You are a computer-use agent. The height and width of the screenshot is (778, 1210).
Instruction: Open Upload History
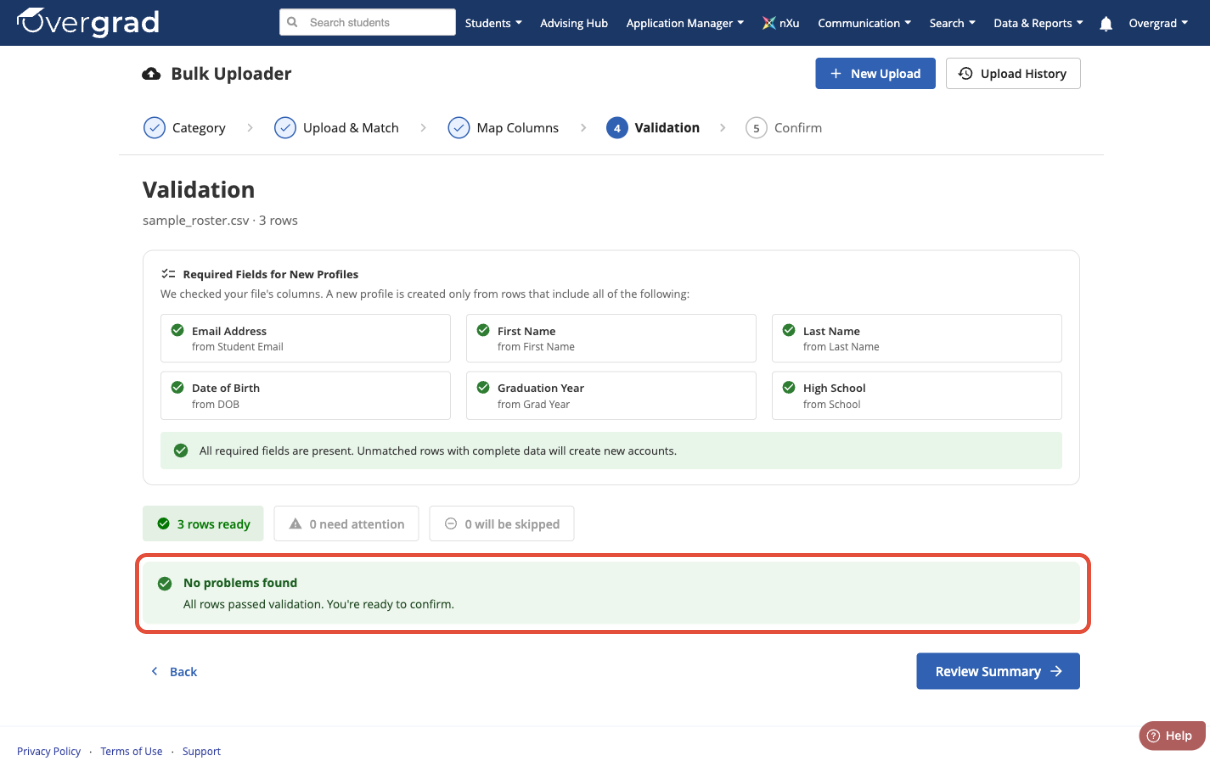pyautogui.click(x=1013, y=74)
